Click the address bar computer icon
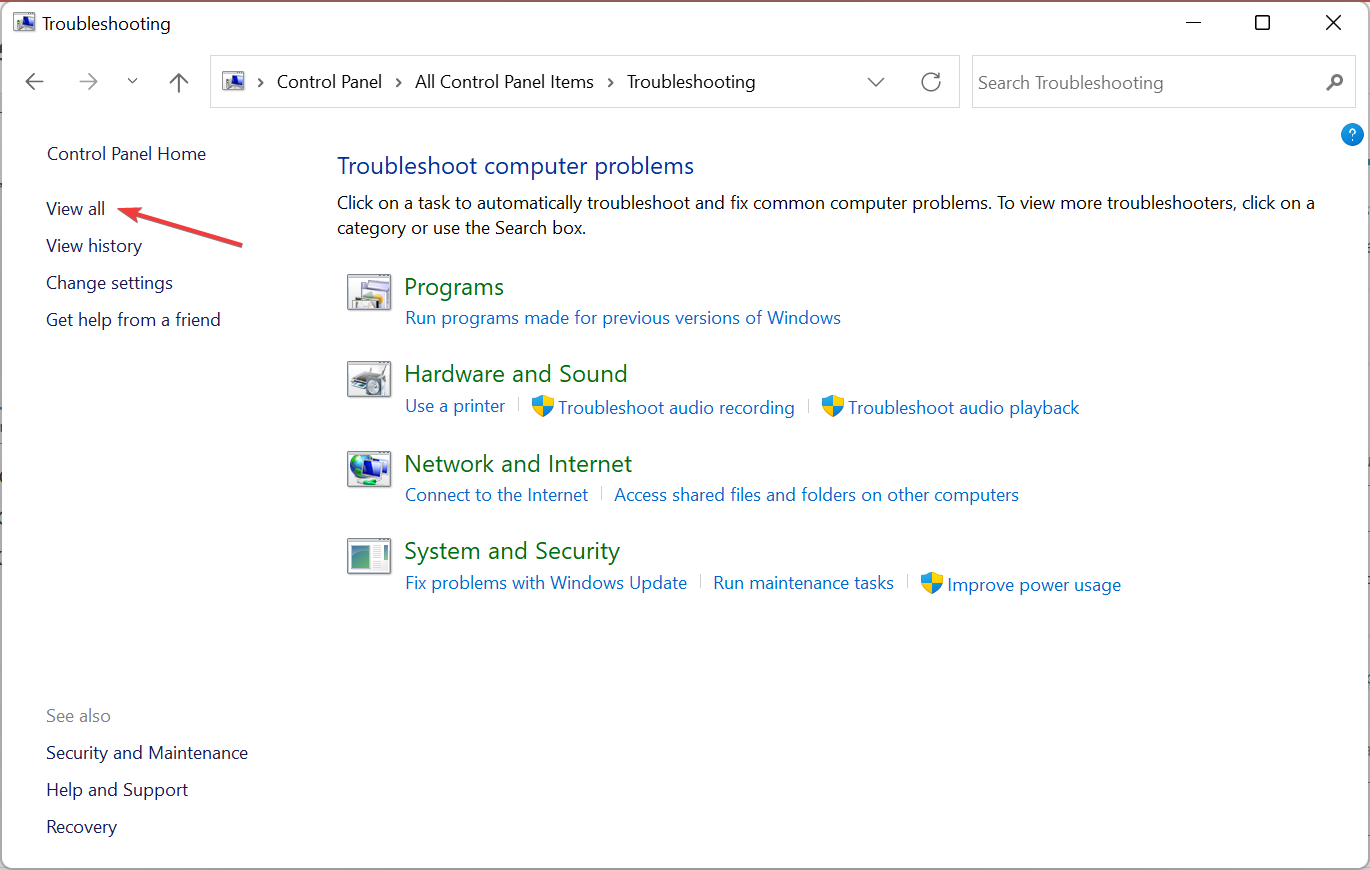1370x870 pixels. coord(234,82)
